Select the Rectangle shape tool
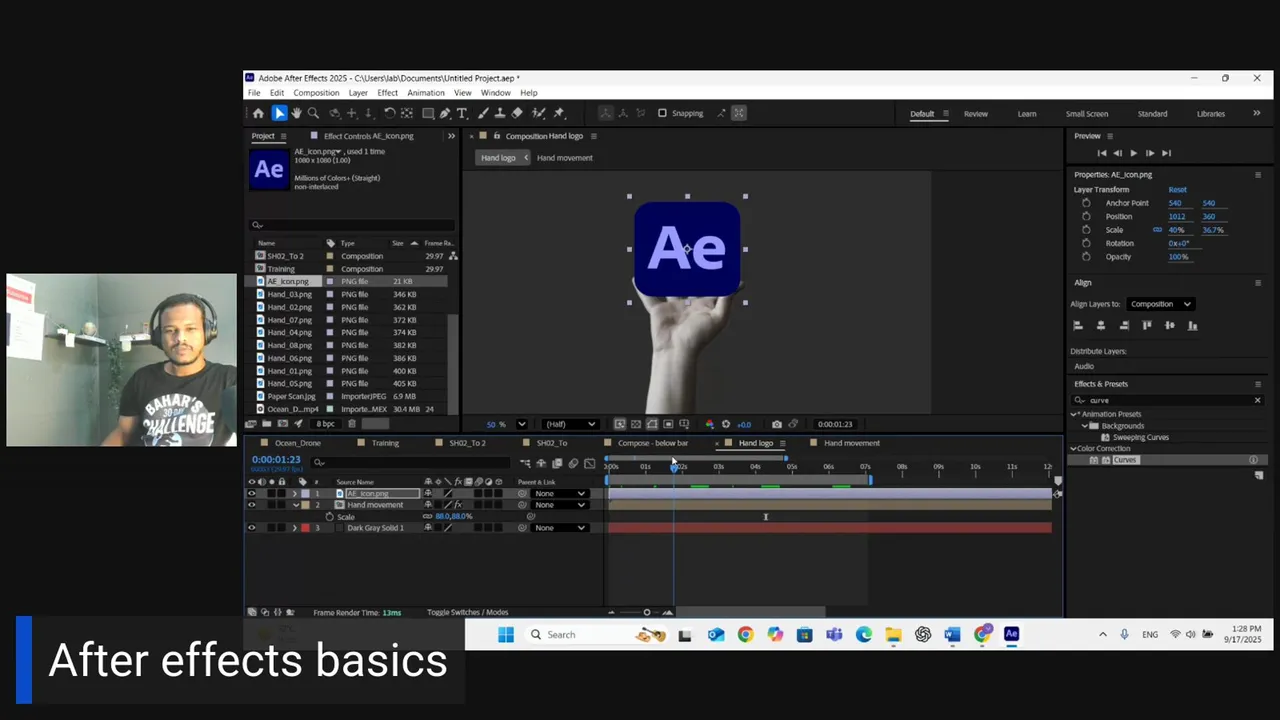 428,113
